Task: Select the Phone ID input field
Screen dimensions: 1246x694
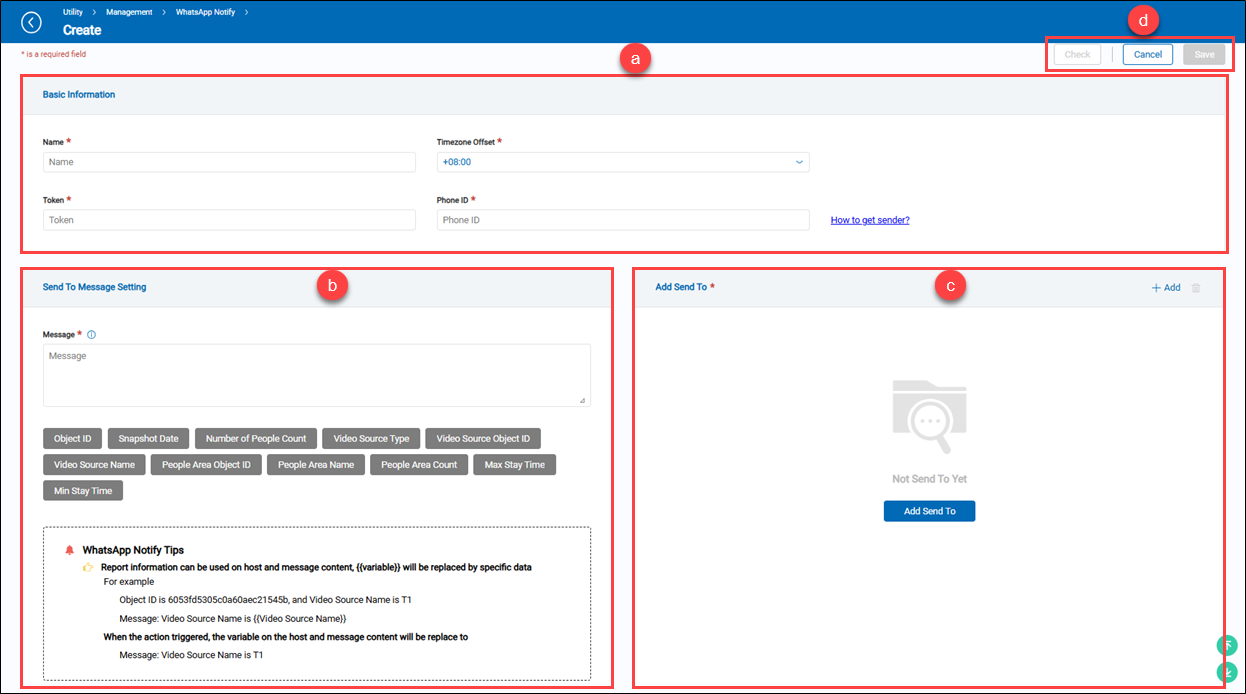Action: pyautogui.click(x=622, y=220)
